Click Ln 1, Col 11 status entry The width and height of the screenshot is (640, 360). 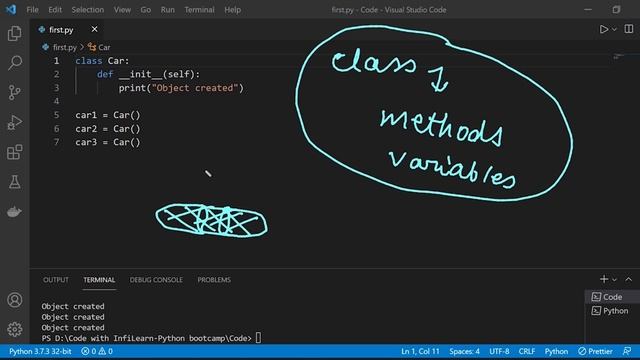(420, 351)
